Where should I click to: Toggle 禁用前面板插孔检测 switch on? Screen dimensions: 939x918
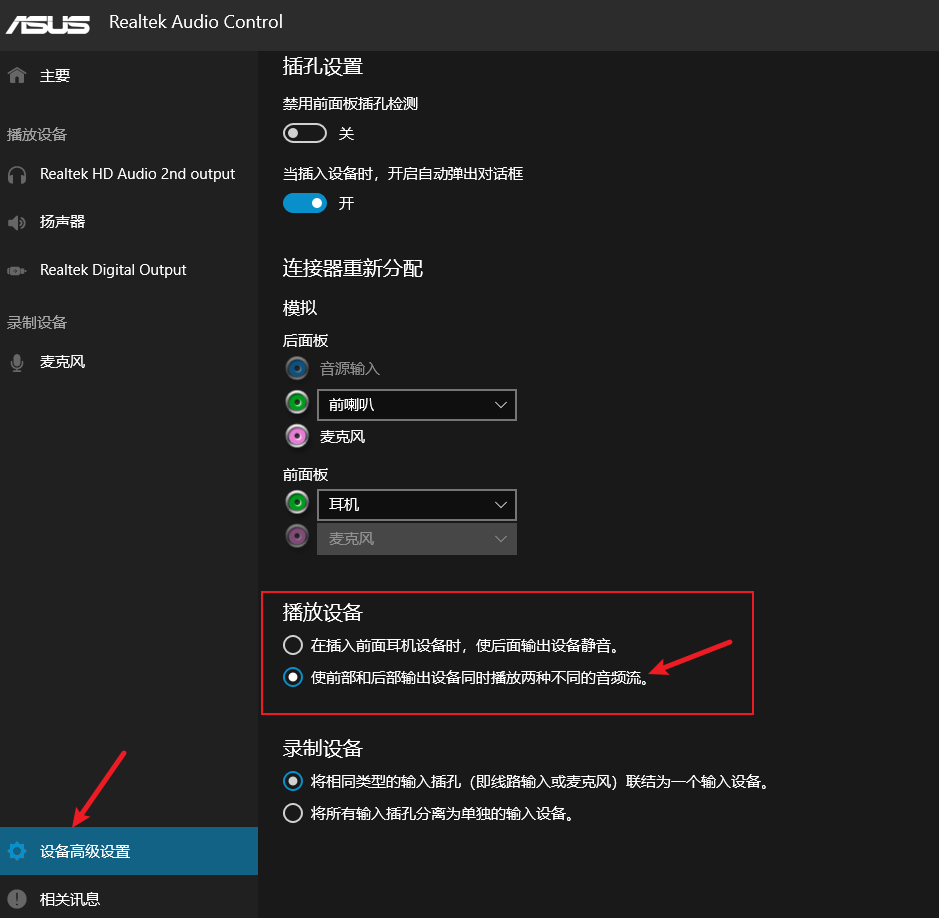[x=305, y=134]
